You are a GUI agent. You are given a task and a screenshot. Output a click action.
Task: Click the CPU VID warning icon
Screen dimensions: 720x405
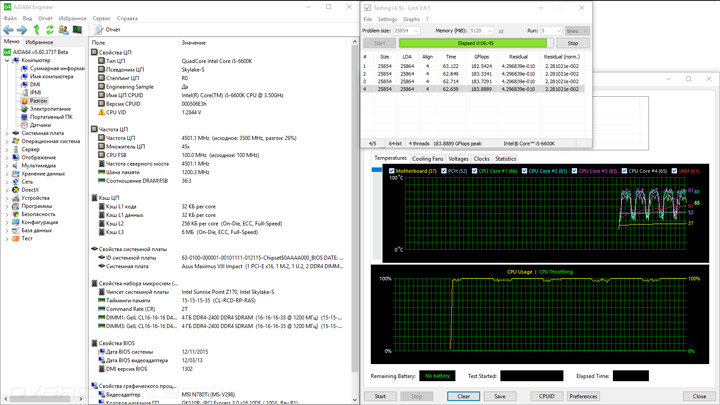(x=101, y=112)
